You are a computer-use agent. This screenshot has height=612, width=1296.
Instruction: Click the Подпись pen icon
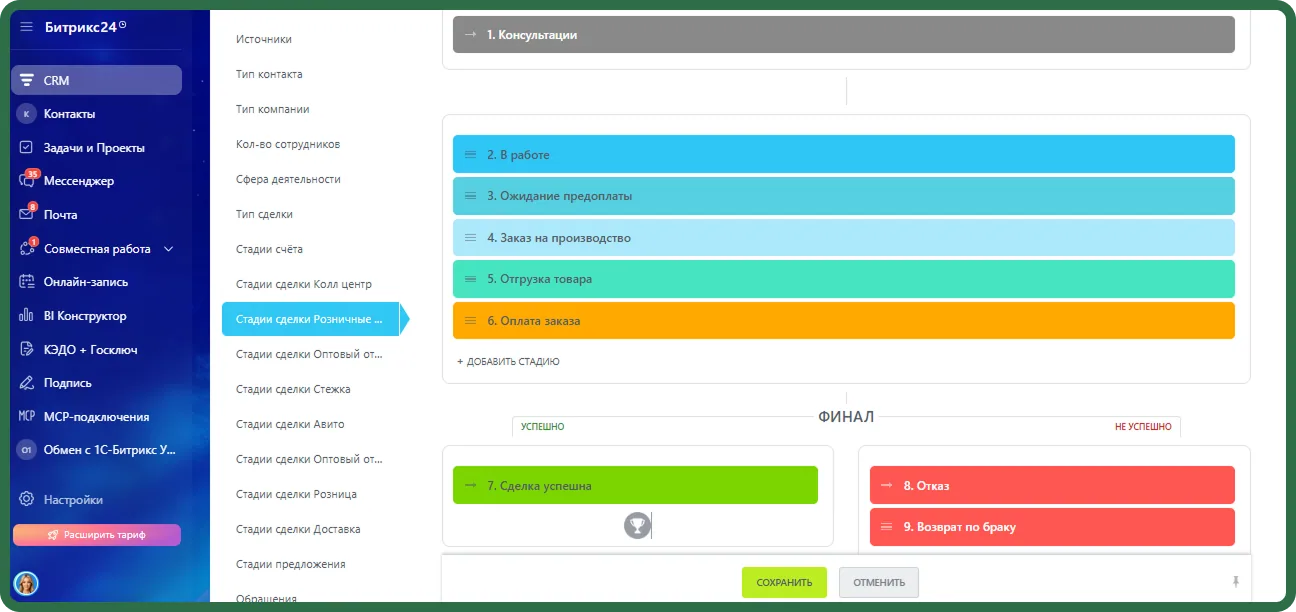pyautogui.click(x=27, y=383)
